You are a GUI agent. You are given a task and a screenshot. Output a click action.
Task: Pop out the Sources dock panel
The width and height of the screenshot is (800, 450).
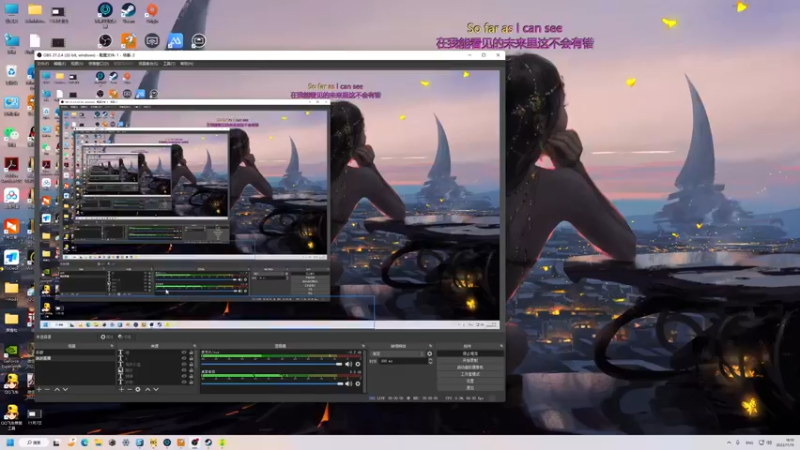194,346
